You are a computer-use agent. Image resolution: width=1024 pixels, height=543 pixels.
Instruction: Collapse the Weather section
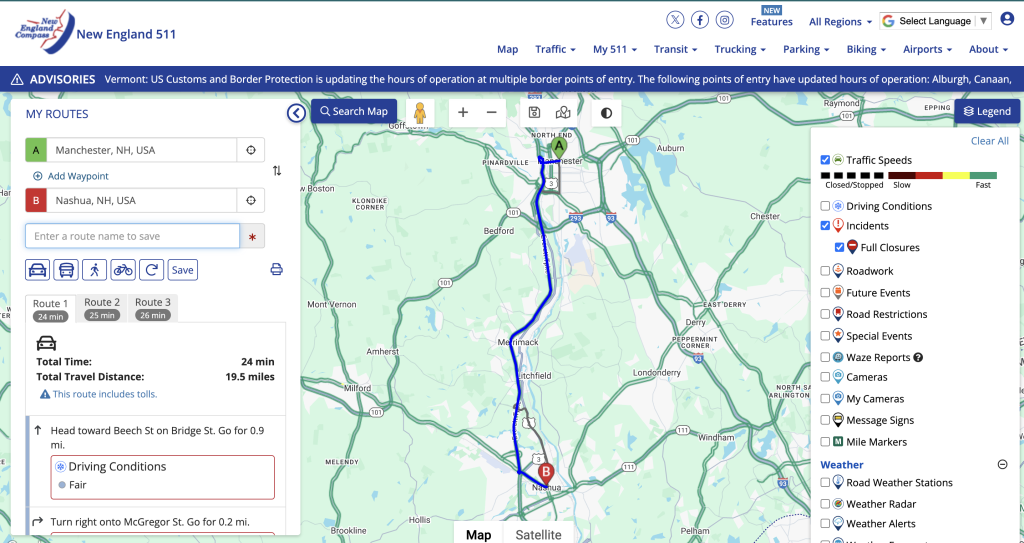1002,465
